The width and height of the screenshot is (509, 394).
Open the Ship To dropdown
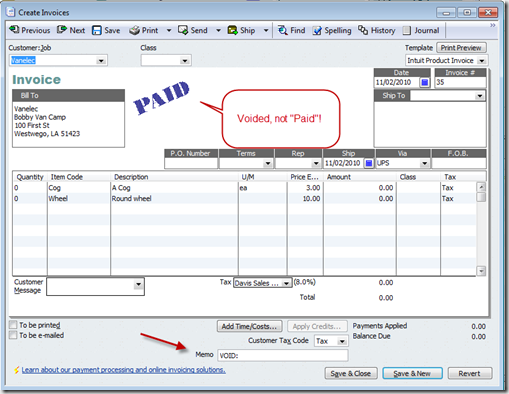click(479, 96)
